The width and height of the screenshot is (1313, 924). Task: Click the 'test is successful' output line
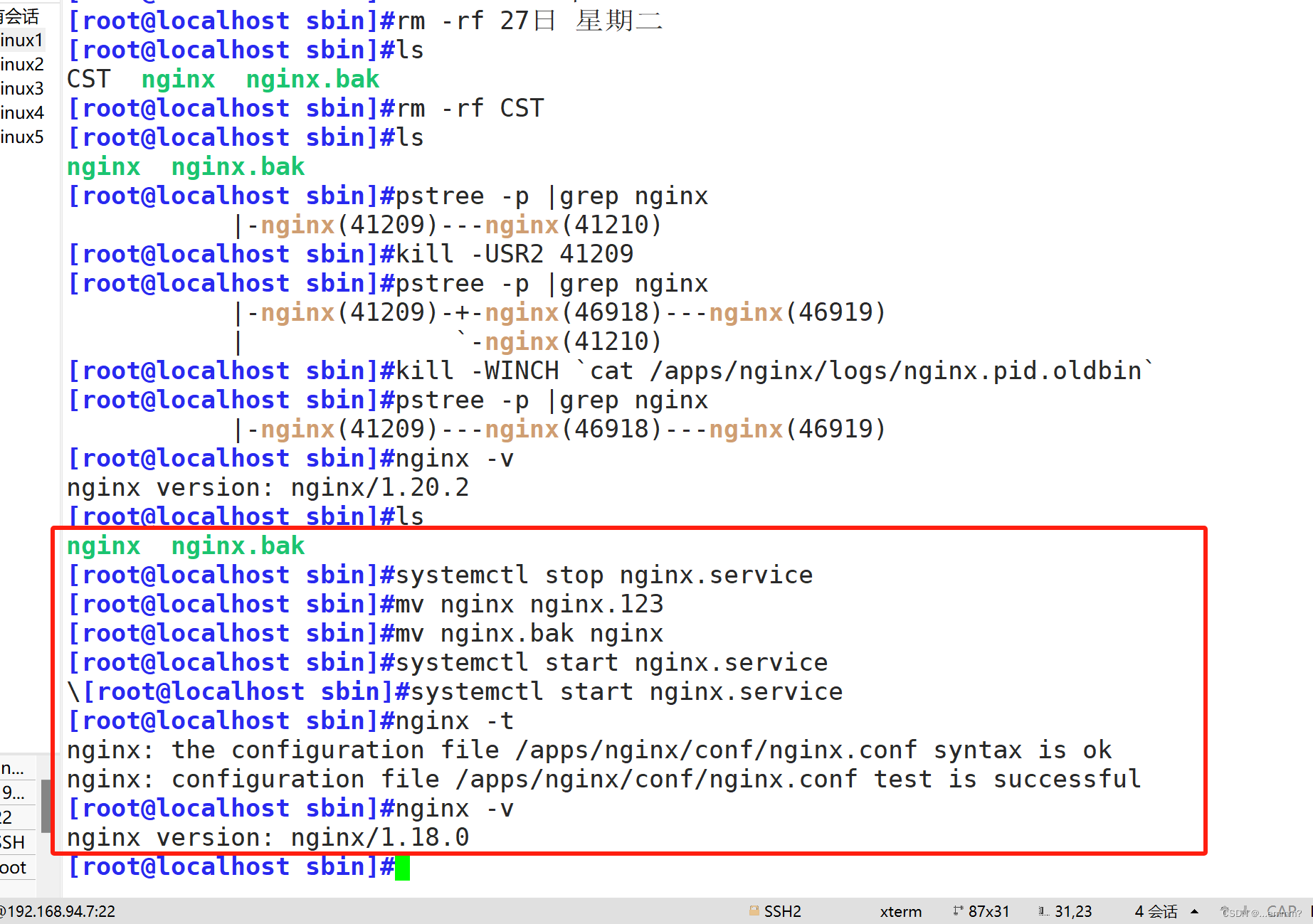tap(604, 779)
